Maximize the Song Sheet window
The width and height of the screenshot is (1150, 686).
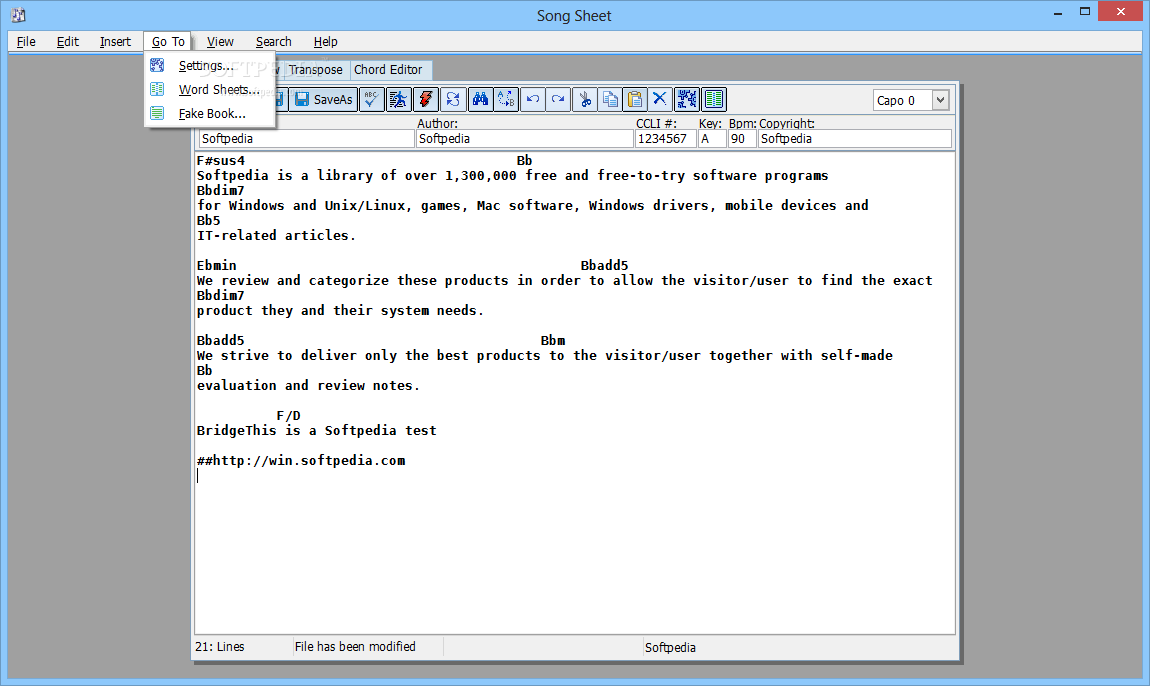click(1085, 12)
